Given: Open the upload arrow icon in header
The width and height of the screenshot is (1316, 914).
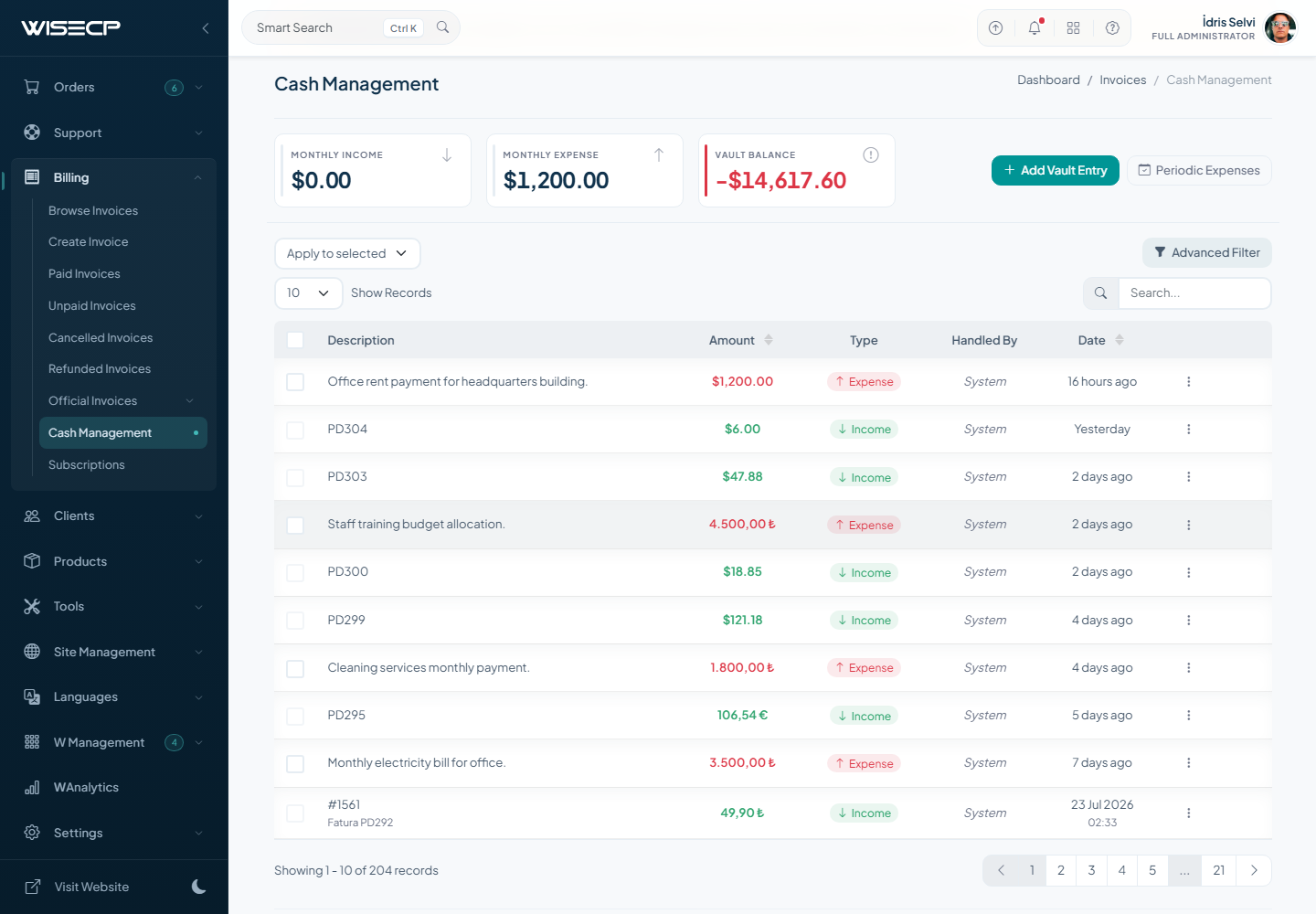Looking at the screenshot, I should 996,28.
